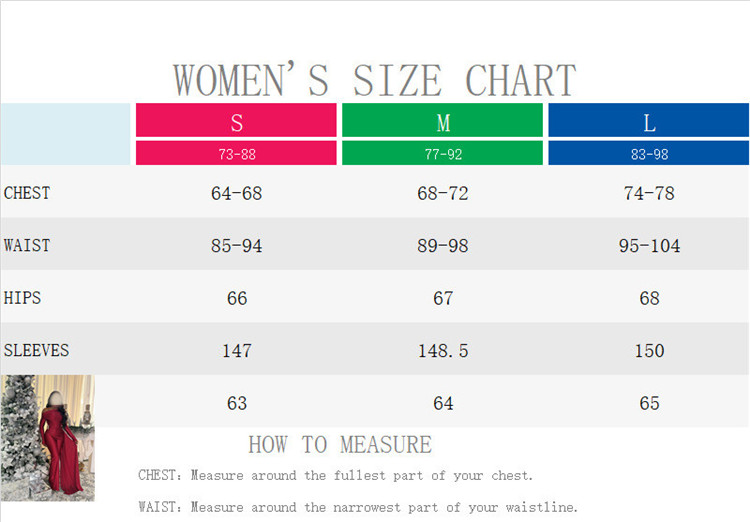Click the pink S size header
This screenshot has width=750, height=522.
tap(236, 121)
